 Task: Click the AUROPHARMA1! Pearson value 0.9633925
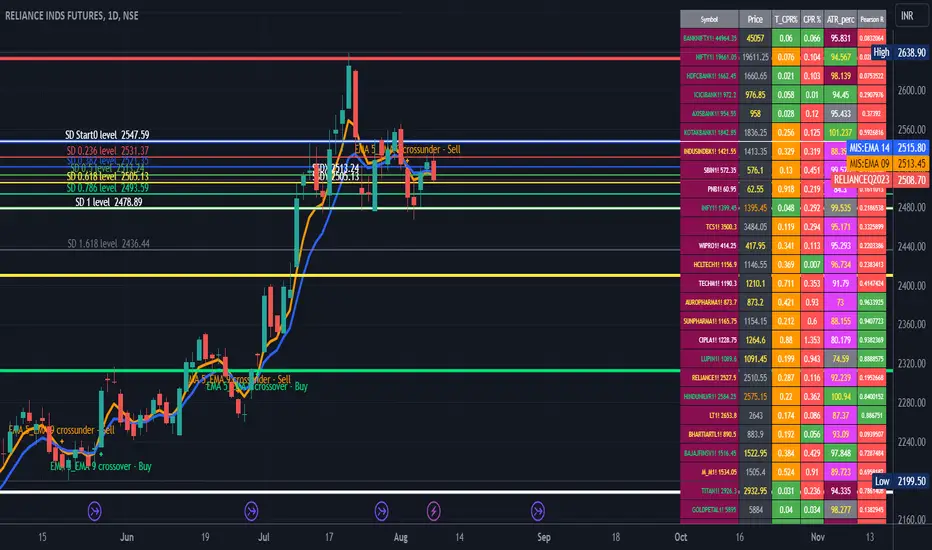(871, 302)
